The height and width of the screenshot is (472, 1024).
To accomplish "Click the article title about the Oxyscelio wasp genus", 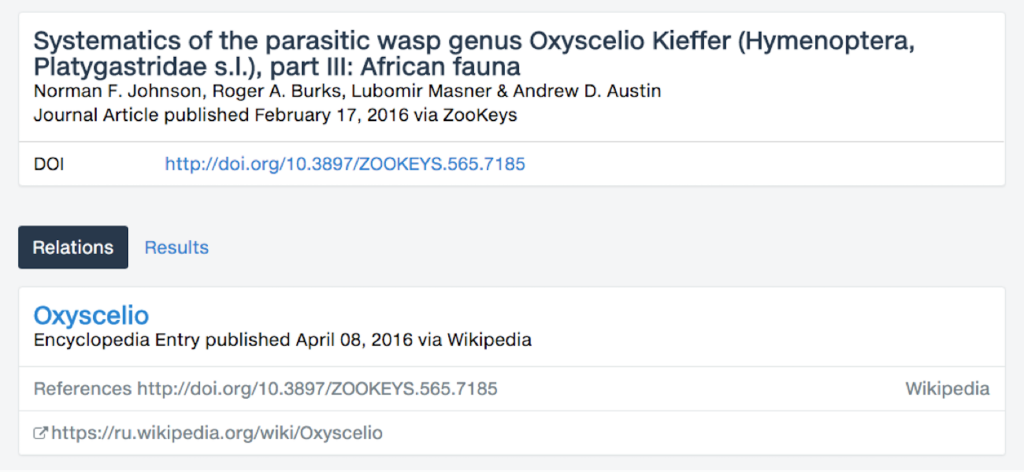I will [x=473, y=55].
